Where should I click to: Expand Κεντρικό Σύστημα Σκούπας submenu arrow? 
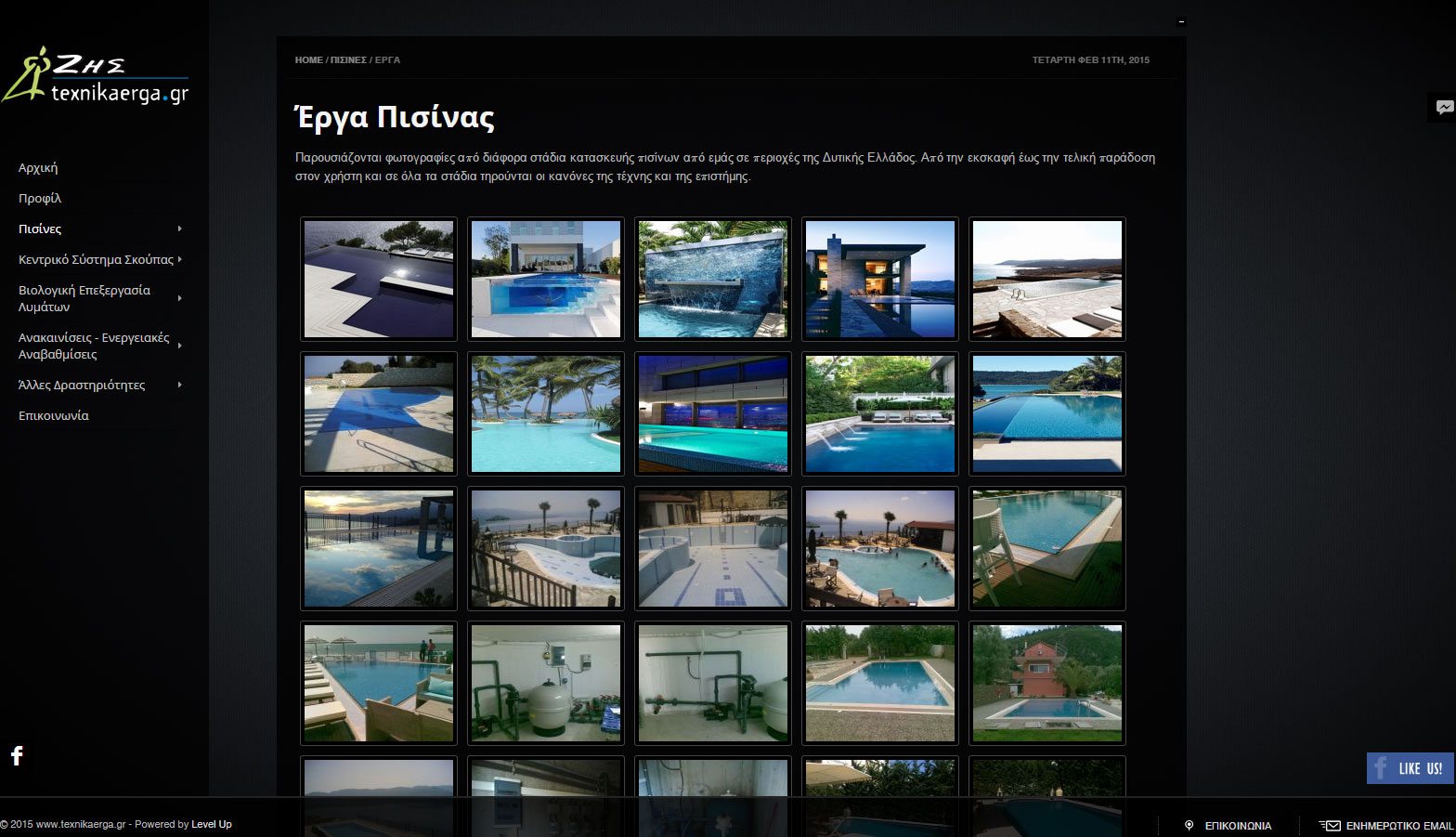179,259
